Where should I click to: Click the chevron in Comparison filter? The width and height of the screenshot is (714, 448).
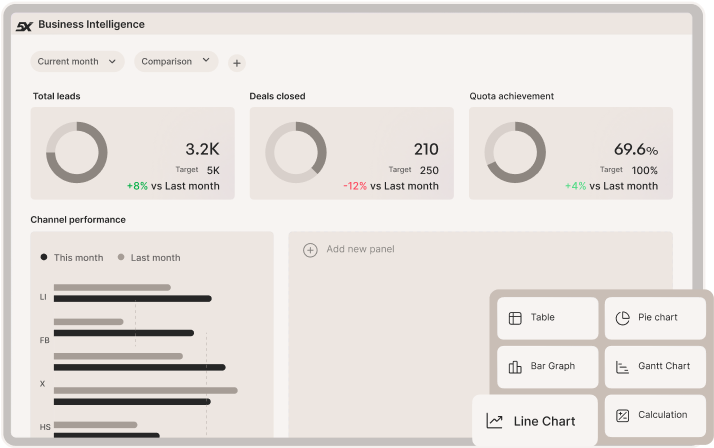[x=206, y=60]
